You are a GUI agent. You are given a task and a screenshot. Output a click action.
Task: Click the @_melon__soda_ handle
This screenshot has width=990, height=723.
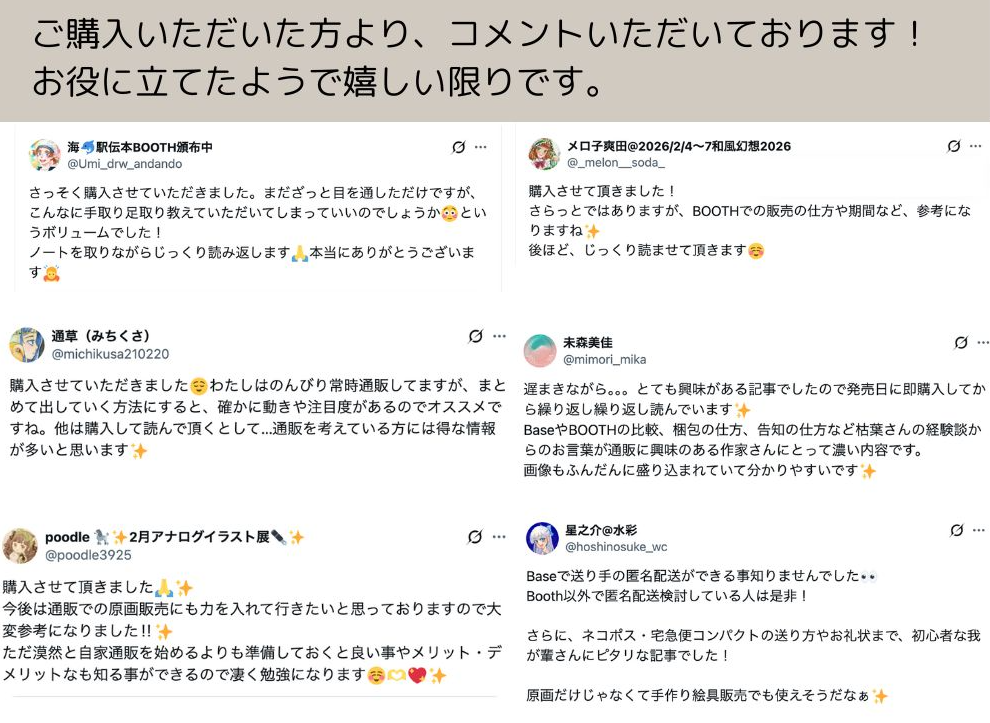(615, 163)
